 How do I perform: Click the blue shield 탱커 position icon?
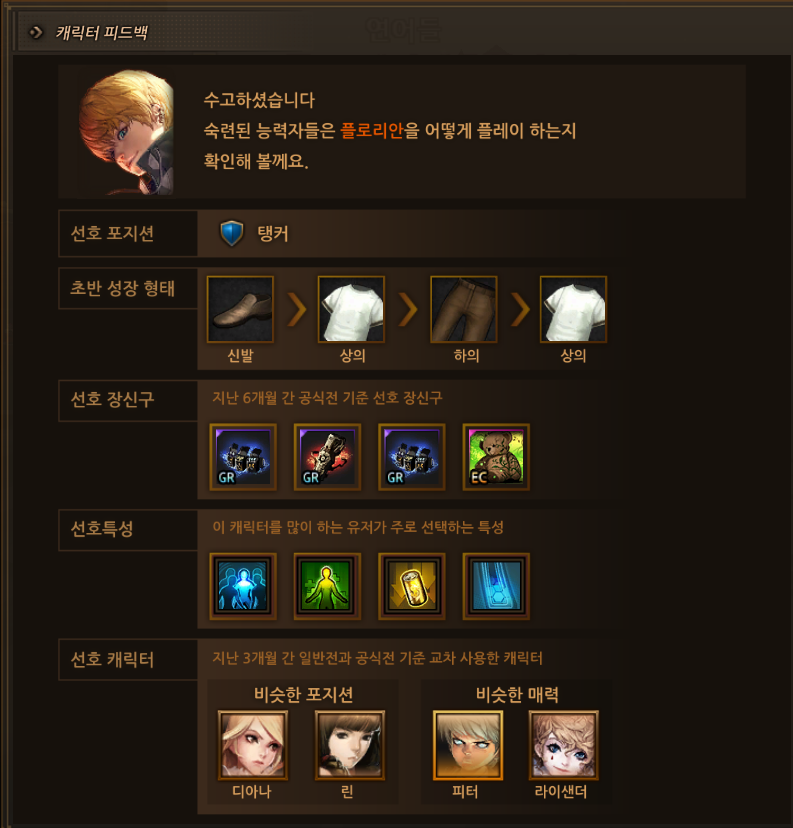231,233
